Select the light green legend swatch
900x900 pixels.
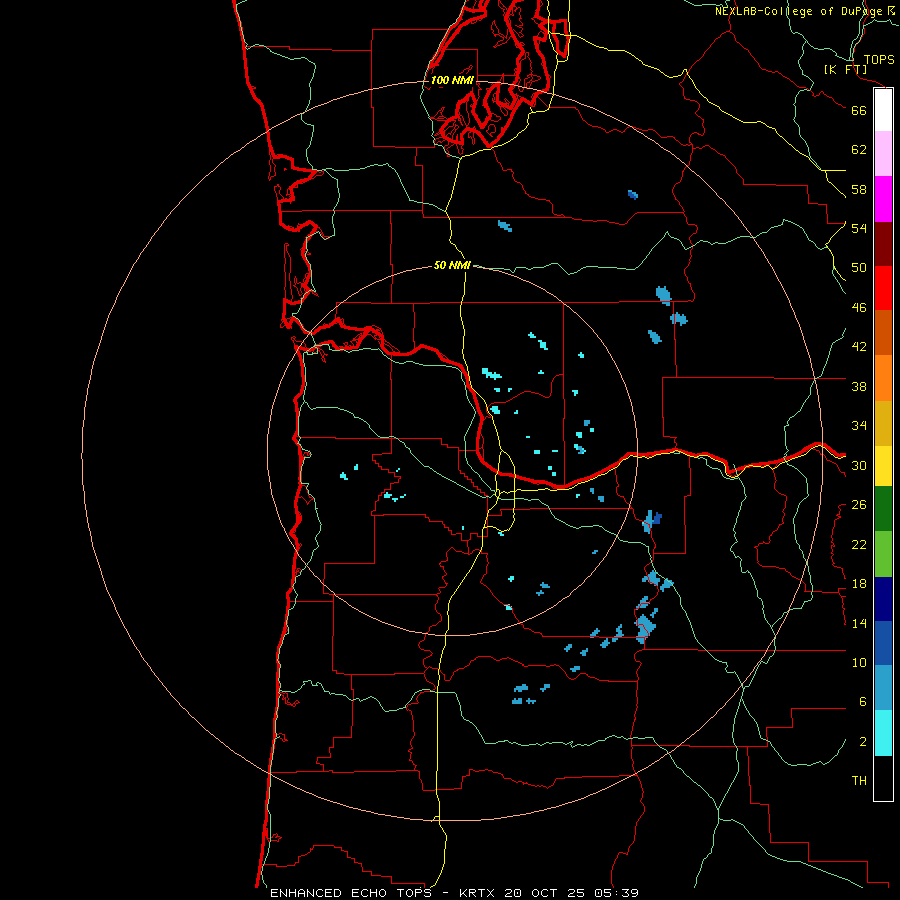tap(883, 554)
